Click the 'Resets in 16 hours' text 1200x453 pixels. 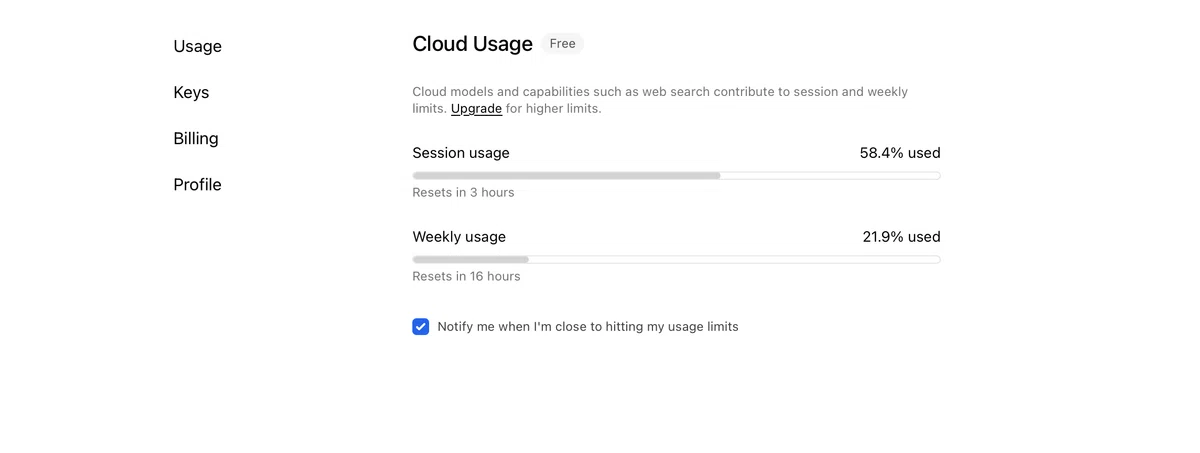[x=466, y=276]
